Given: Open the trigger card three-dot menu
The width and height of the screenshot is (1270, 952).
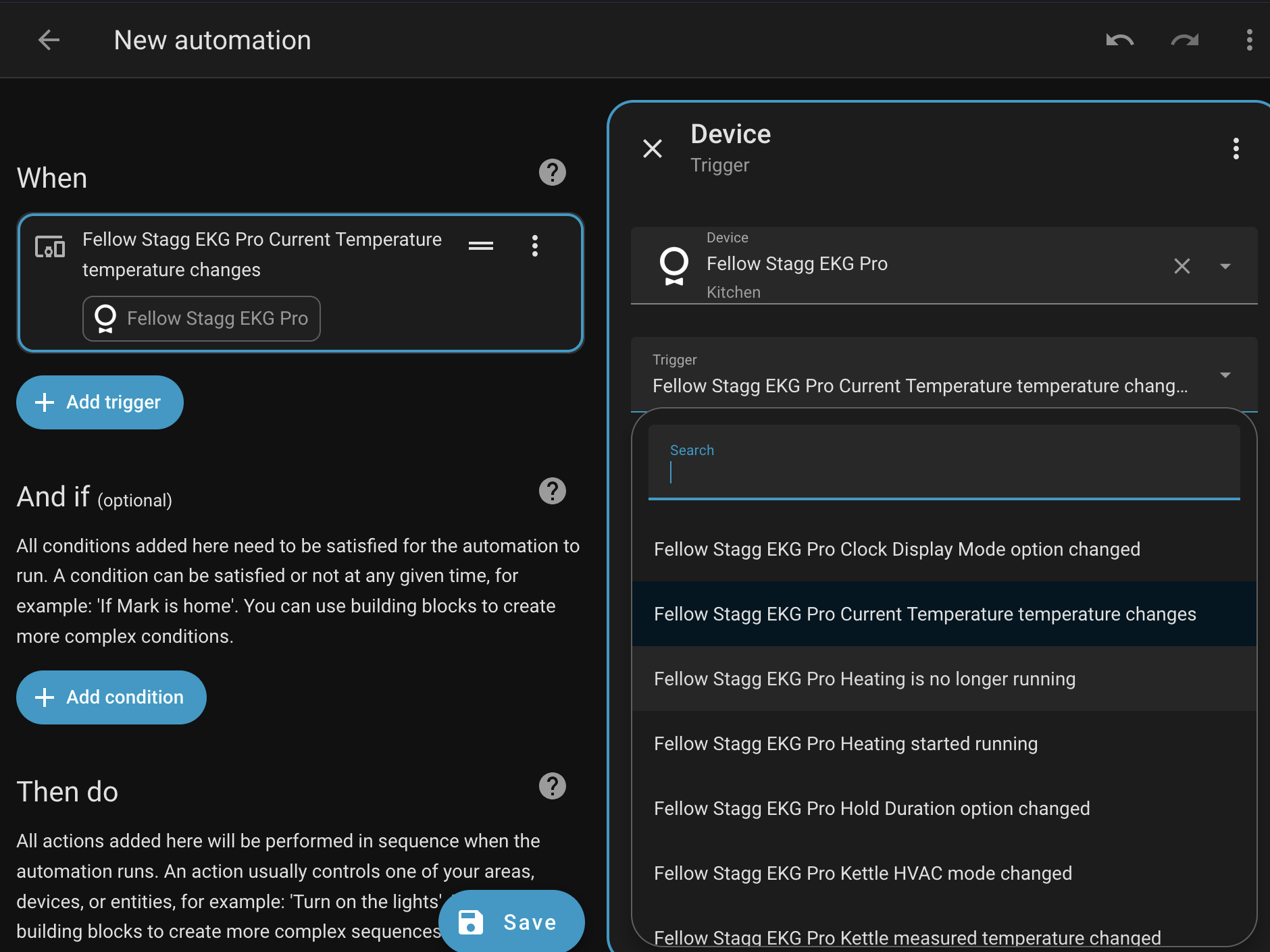Looking at the screenshot, I should 534,246.
